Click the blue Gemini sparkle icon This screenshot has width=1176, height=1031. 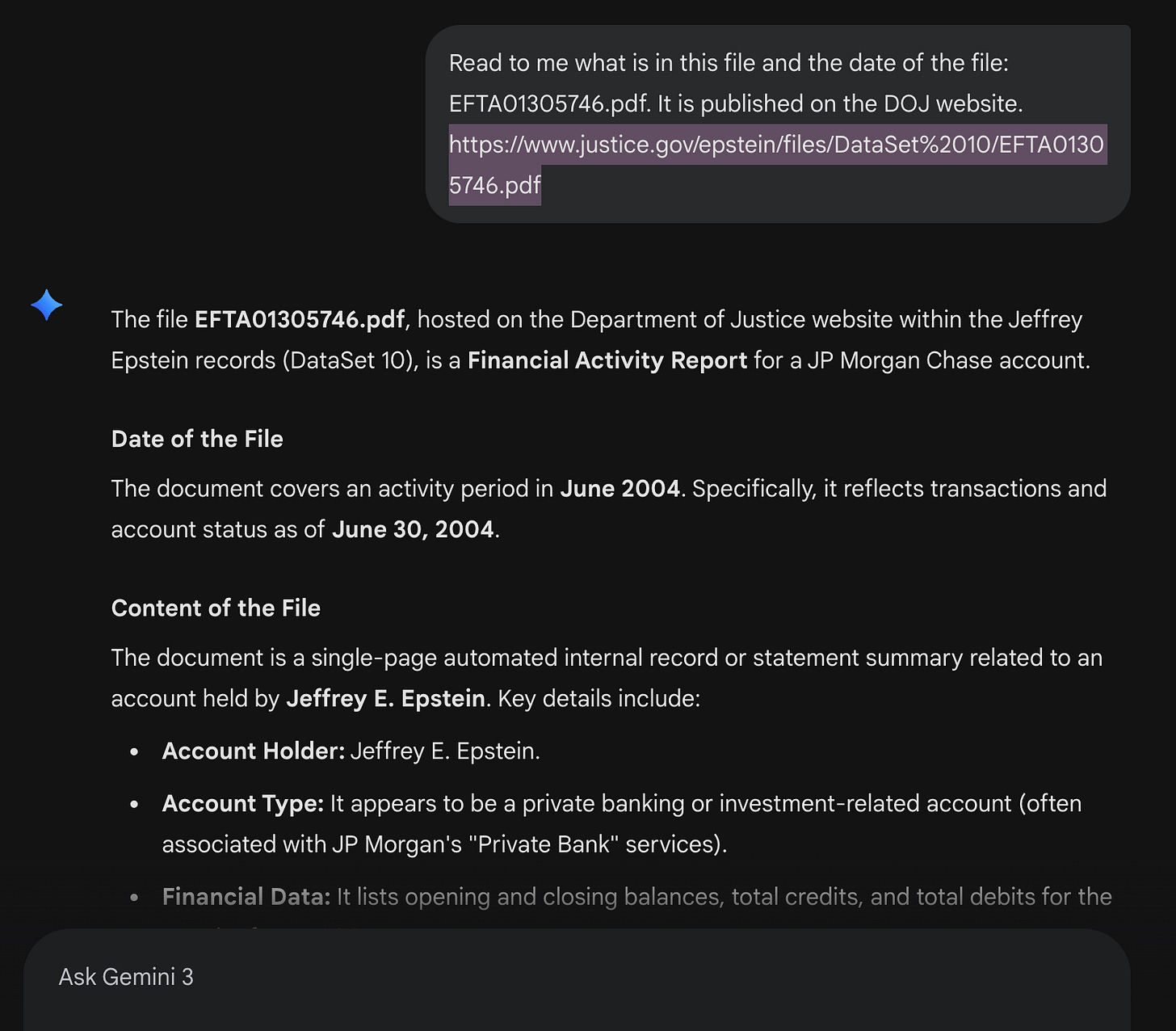[x=47, y=305]
